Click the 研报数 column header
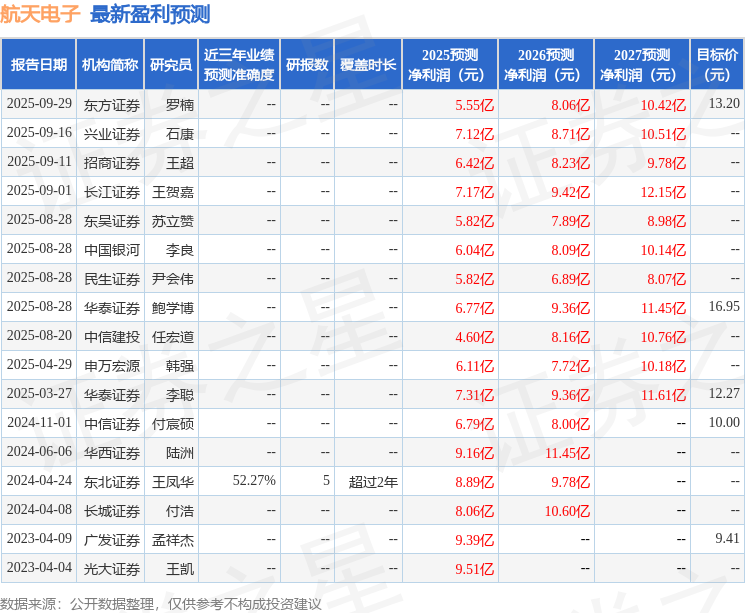 tap(307, 65)
